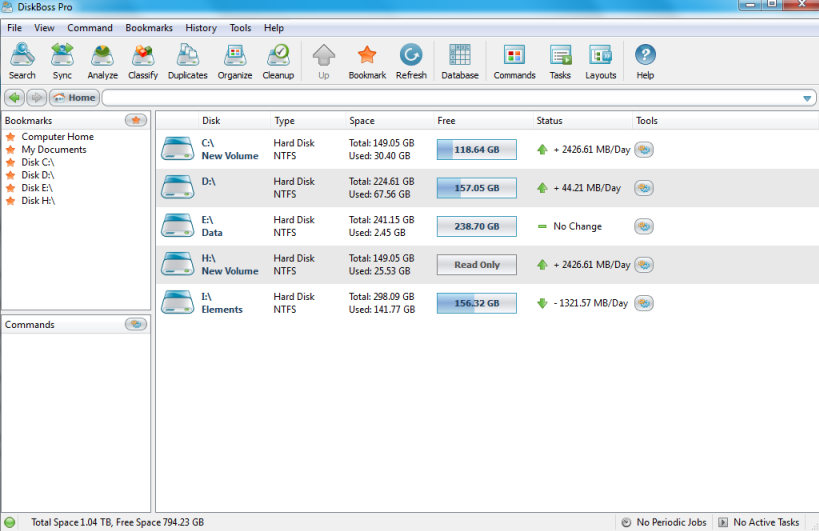Run the Cleanup tool
819x531 pixels.
[x=278, y=62]
